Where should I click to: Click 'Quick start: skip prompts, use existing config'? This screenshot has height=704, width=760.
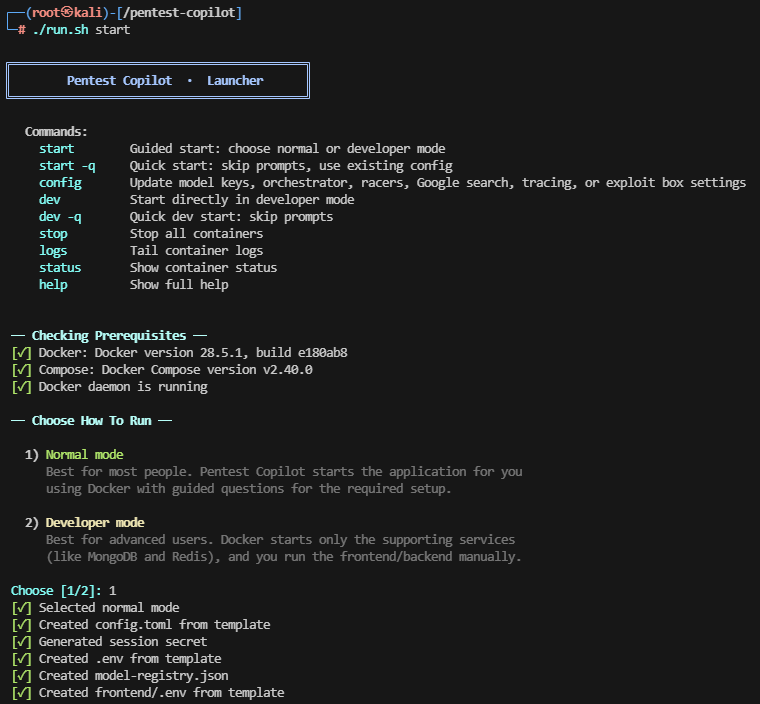[291, 166]
